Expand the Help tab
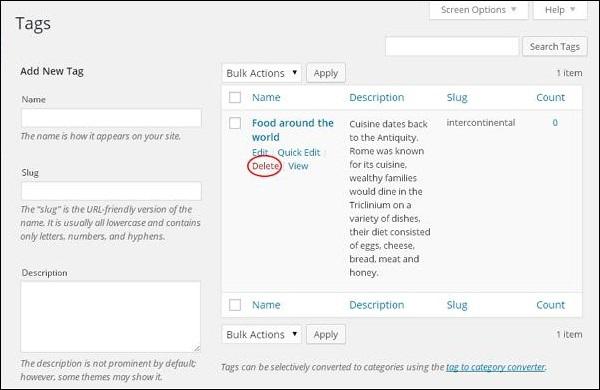The width and height of the screenshot is (600, 390). click(560, 10)
